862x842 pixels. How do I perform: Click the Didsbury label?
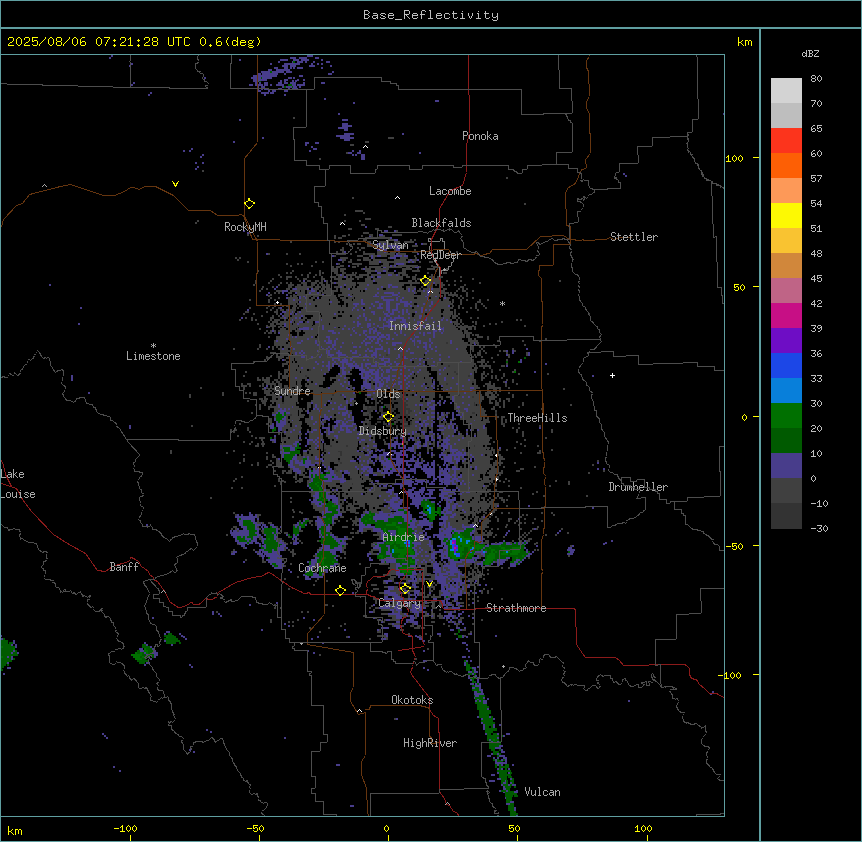coord(383,431)
